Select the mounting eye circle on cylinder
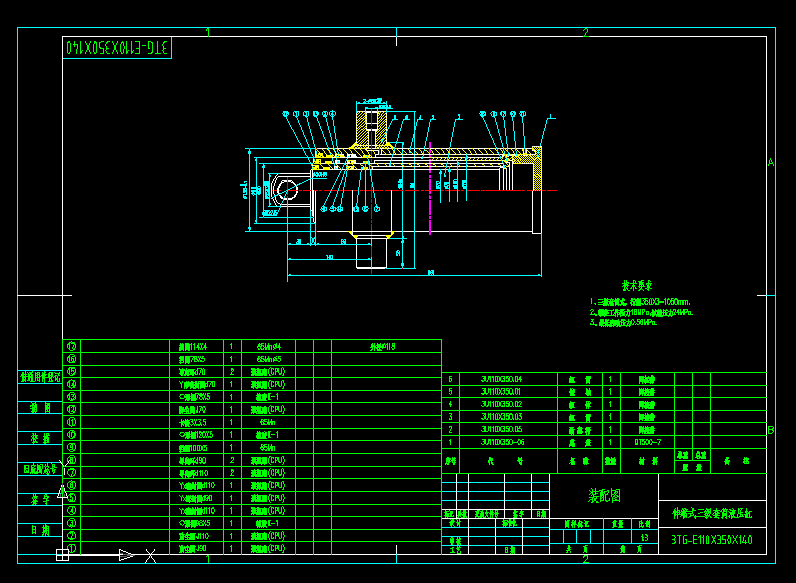 pos(289,190)
